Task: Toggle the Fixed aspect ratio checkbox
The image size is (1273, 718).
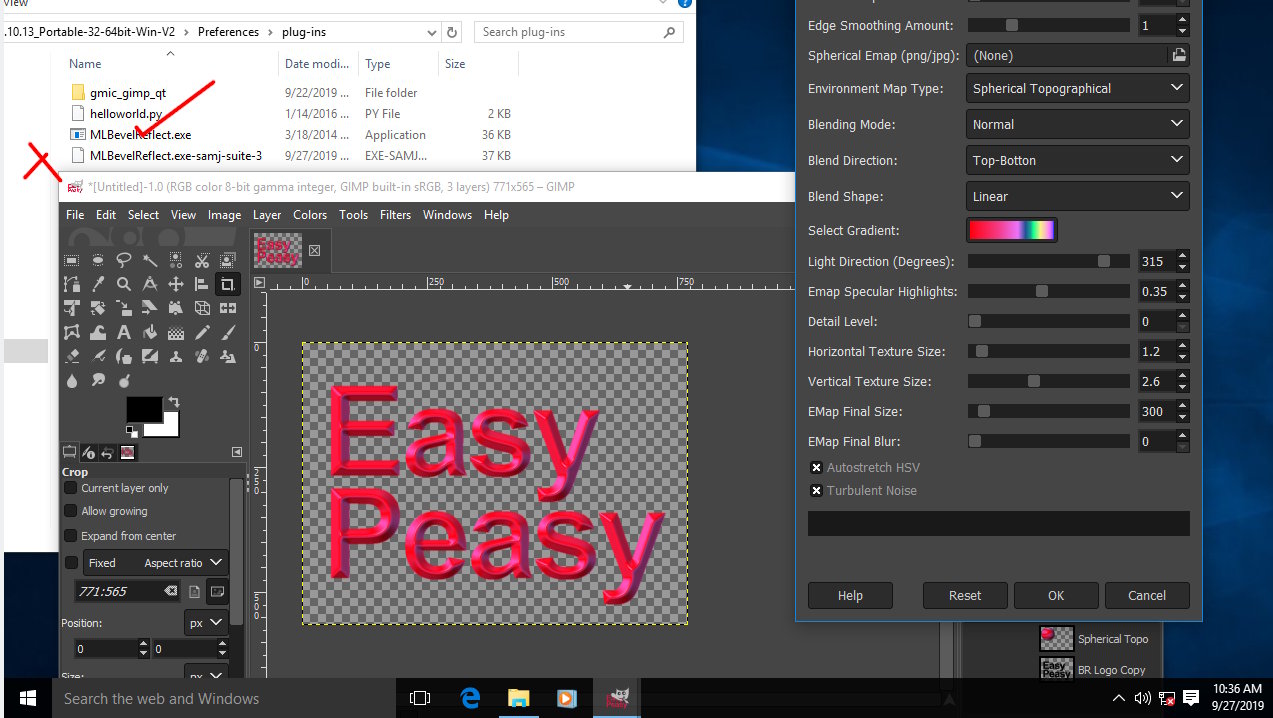Action: 71,563
